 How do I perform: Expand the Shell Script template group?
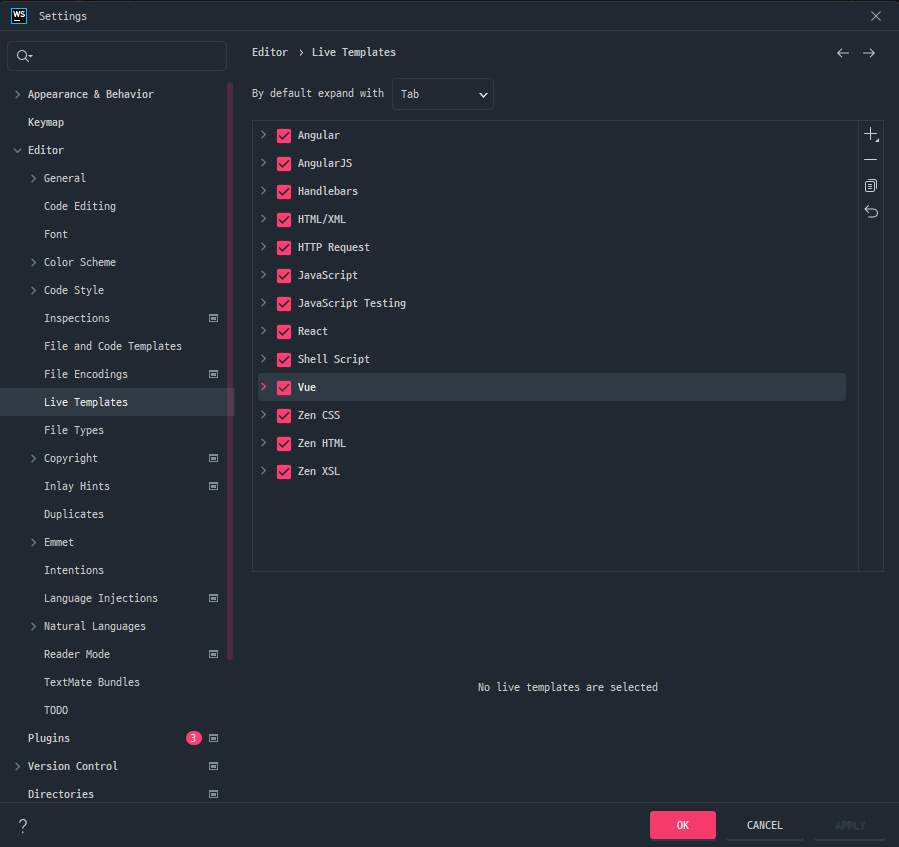coord(263,358)
